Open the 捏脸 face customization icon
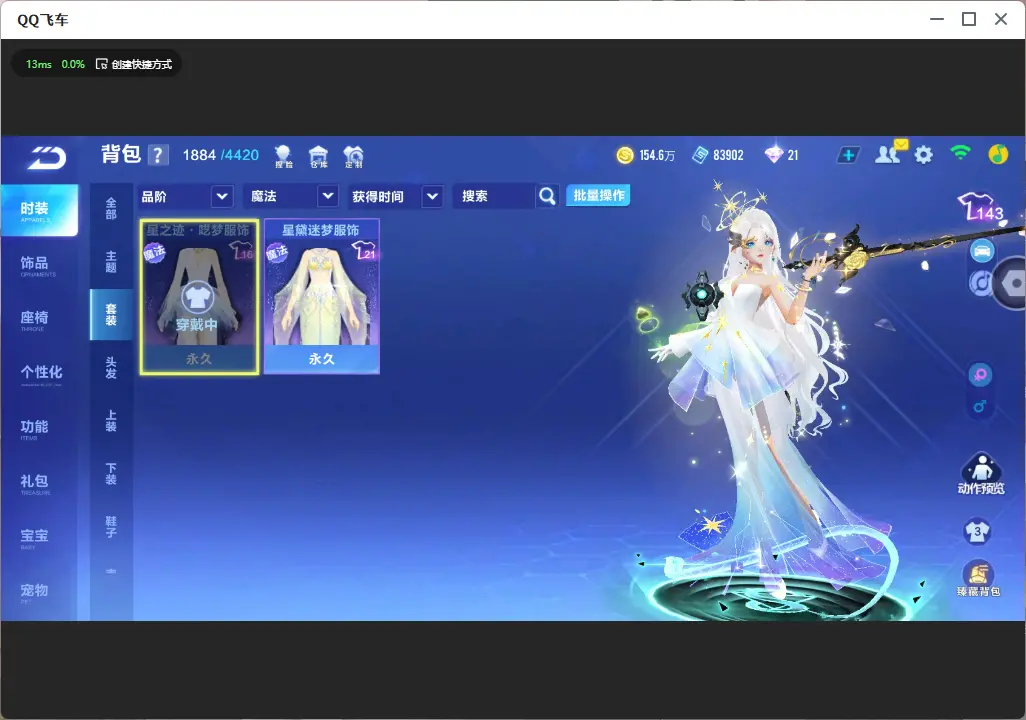 tap(283, 156)
